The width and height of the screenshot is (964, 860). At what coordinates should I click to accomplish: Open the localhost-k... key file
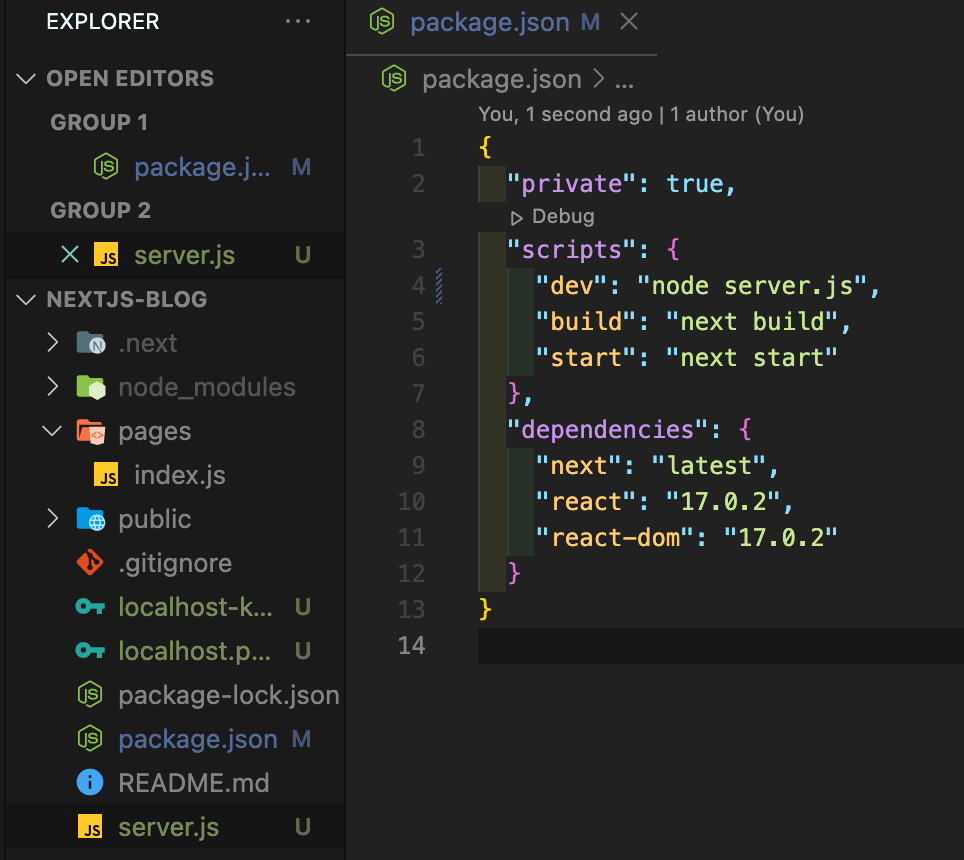196,607
